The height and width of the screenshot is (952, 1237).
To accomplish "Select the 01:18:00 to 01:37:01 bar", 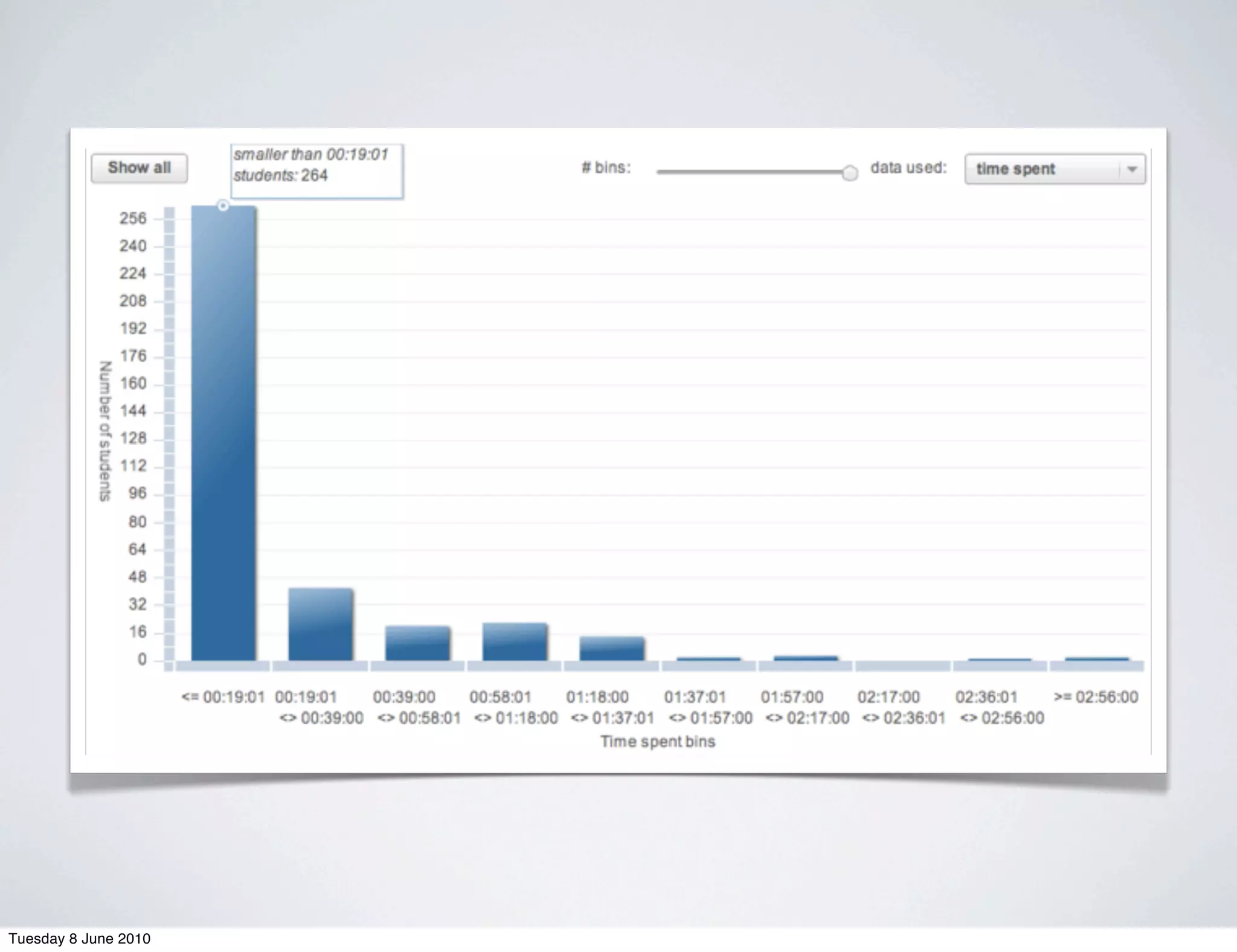I will pyautogui.click(x=612, y=649).
